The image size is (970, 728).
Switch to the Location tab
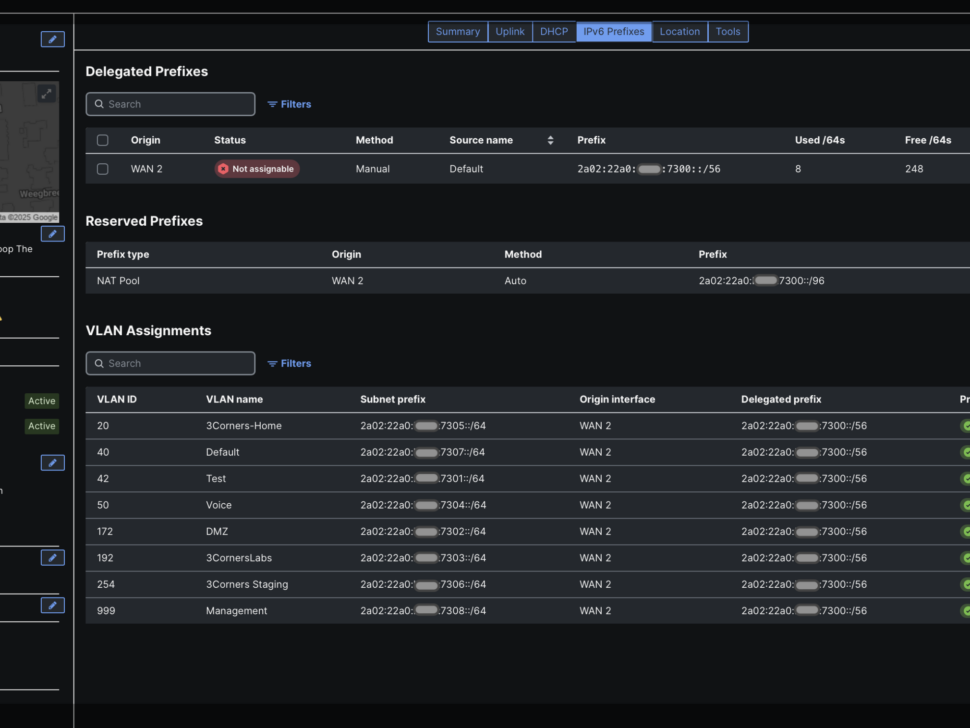pyautogui.click(x=679, y=31)
